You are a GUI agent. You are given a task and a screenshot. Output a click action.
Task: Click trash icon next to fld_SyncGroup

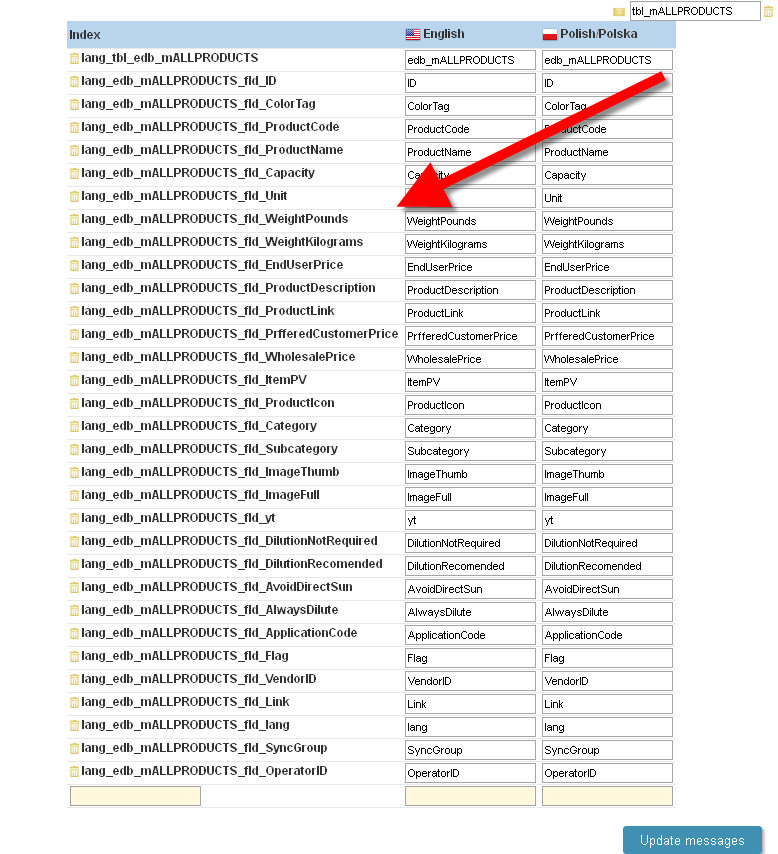74,749
